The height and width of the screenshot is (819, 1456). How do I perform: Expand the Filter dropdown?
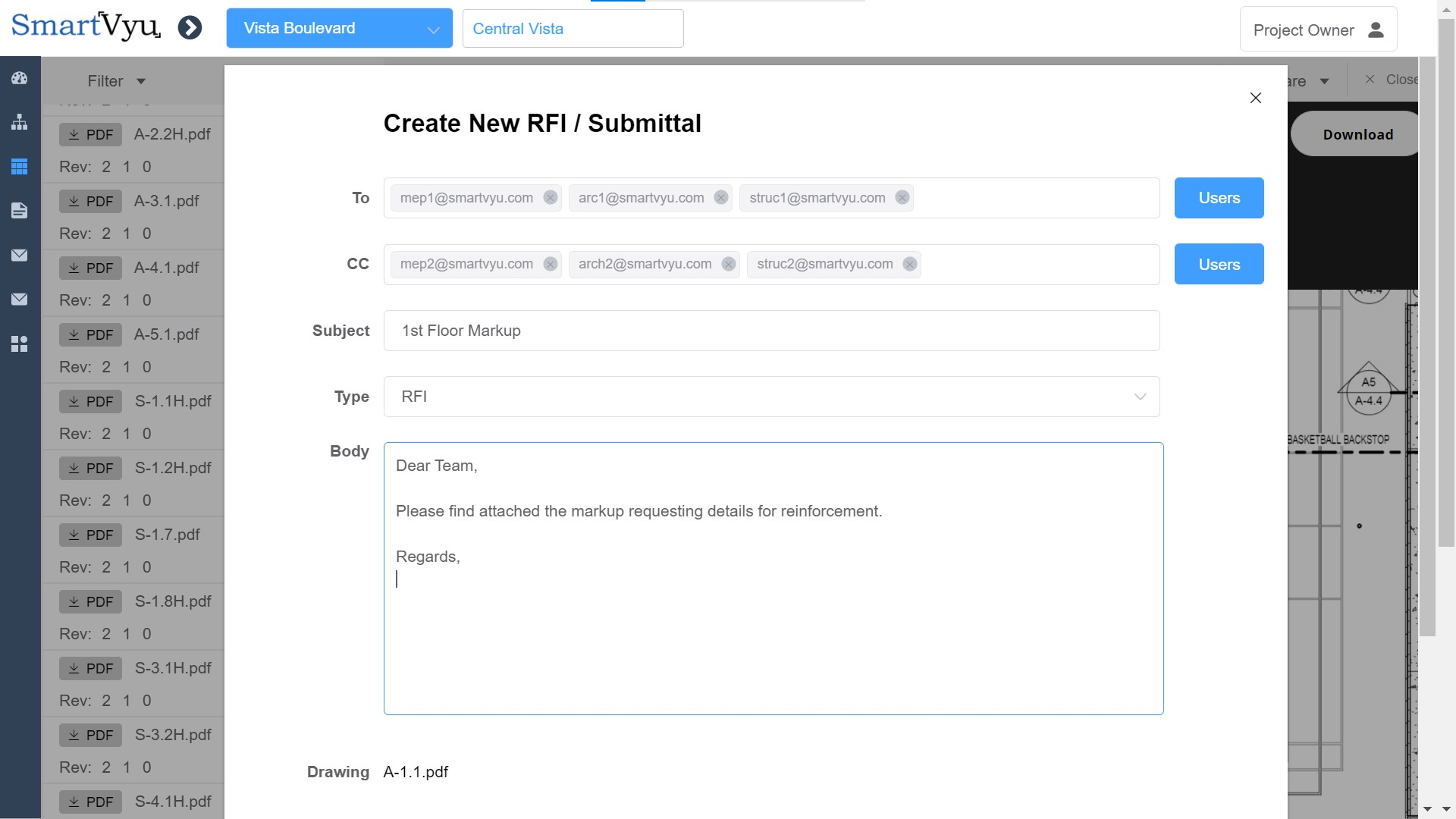(116, 80)
